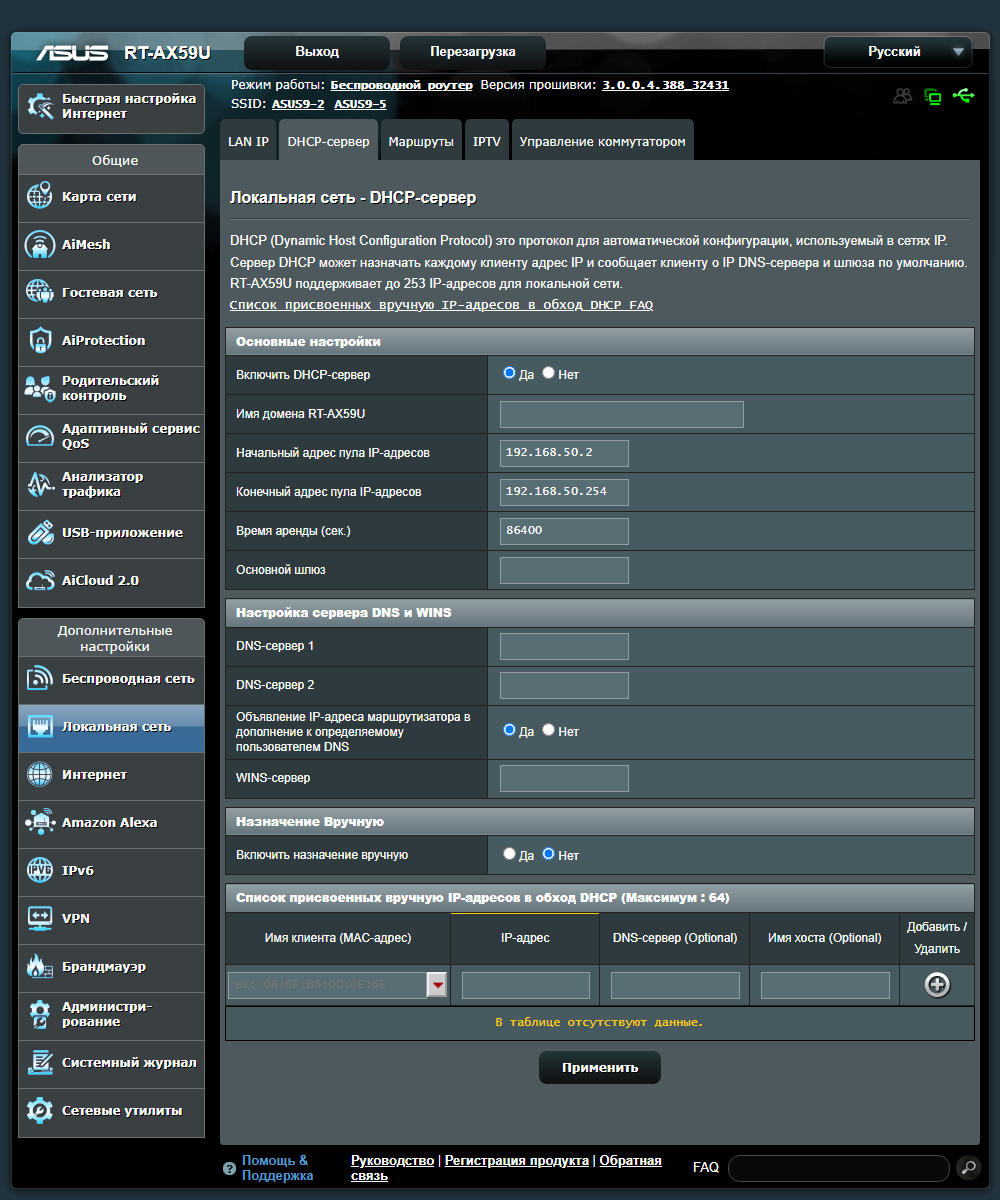Select Да for Включить DHCP-сервер
1000x1200 pixels.
[x=509, y=373]
